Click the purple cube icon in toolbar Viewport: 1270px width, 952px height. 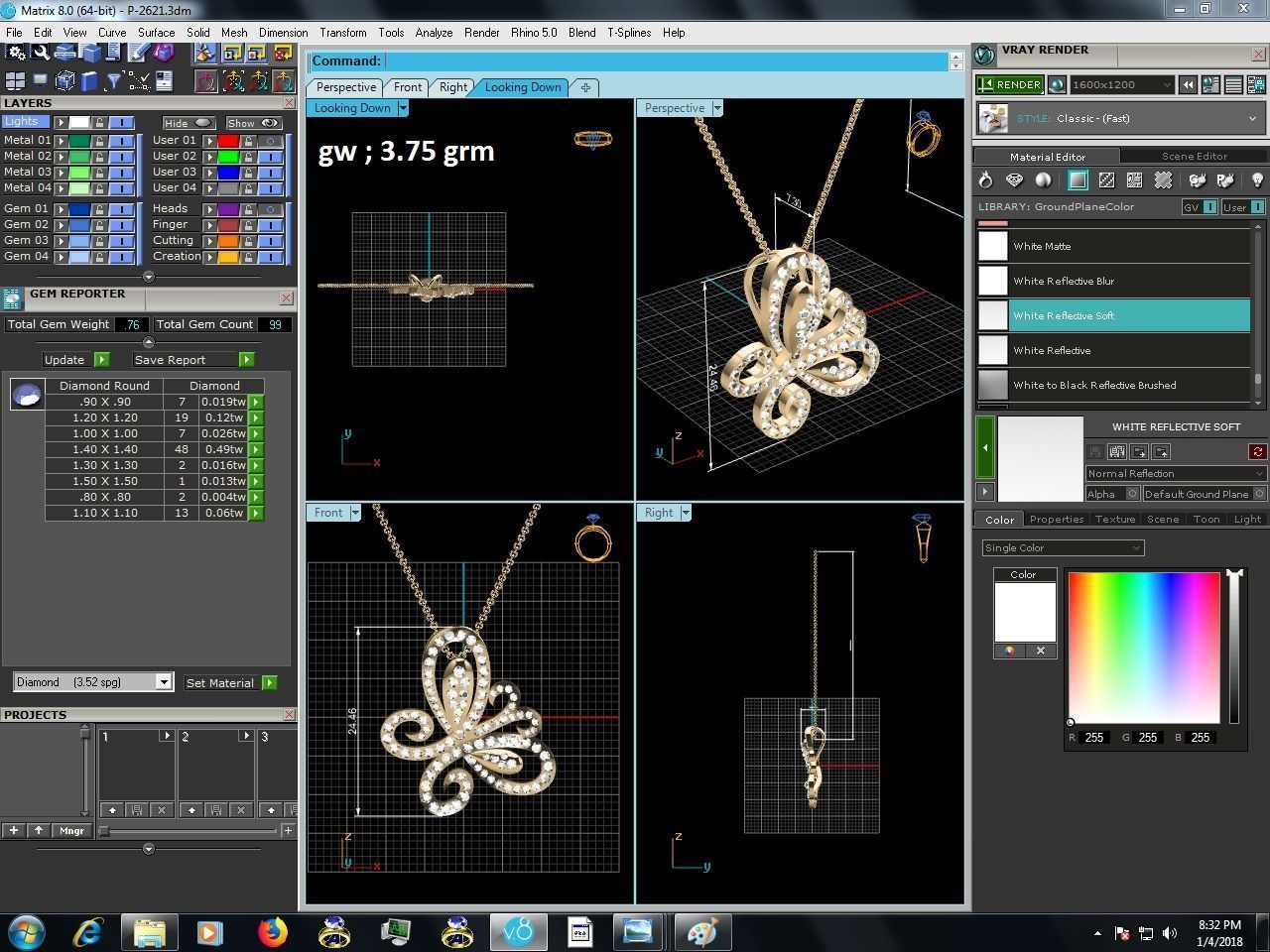(164, 52)
